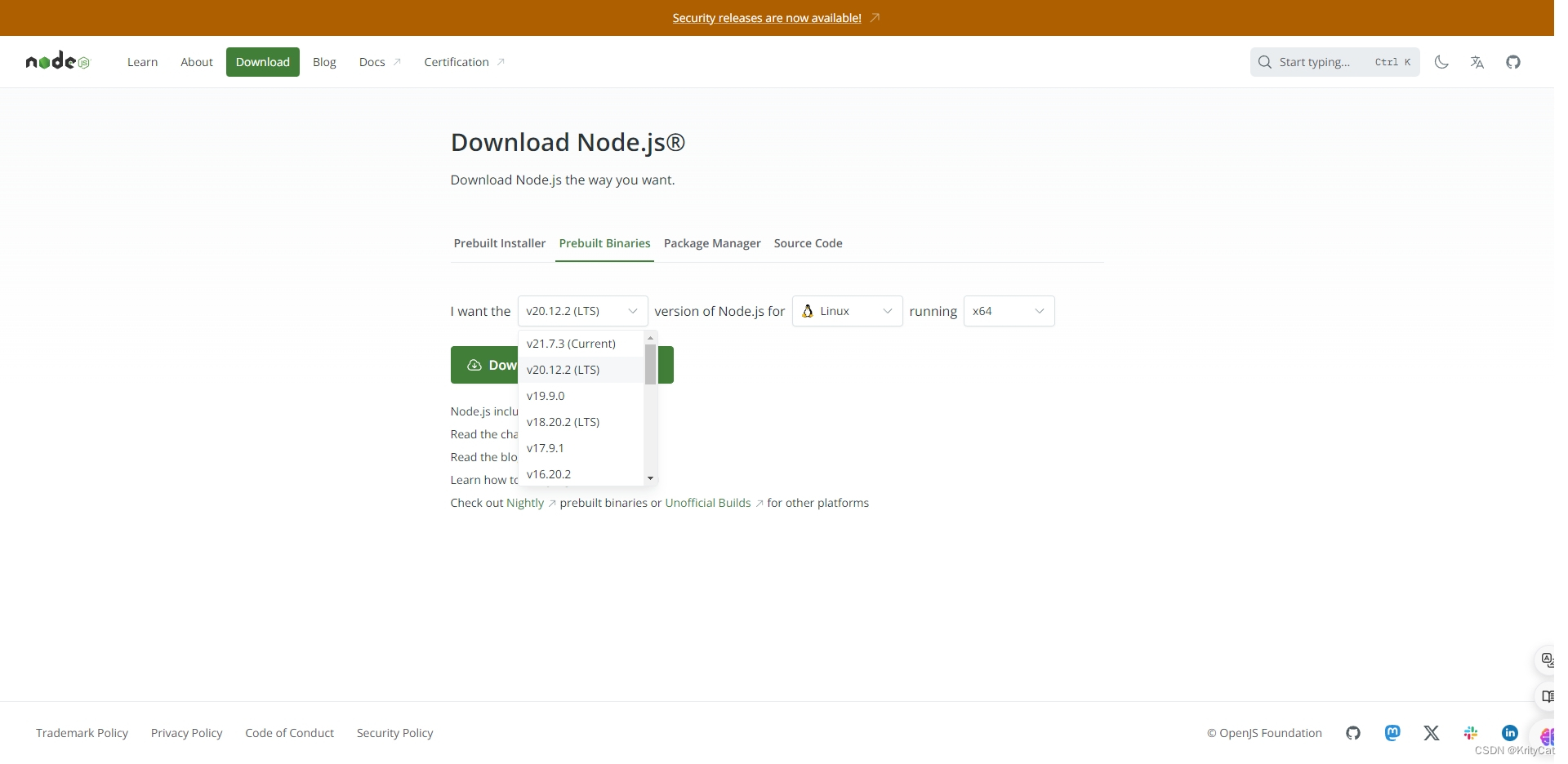The height and width of the screenshot is (764, 1568).
Task: Pick v17.9.1 in the version list
Action: (x=581, y=448)
